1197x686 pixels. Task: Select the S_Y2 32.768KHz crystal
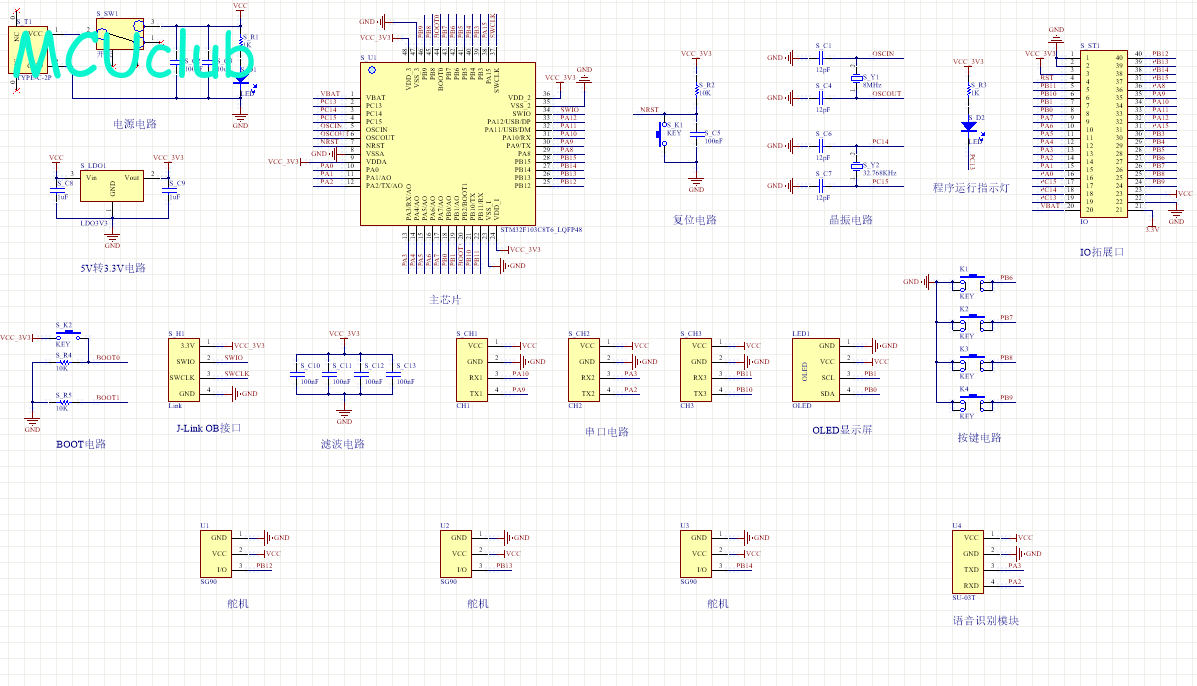(x=857, y=166)
